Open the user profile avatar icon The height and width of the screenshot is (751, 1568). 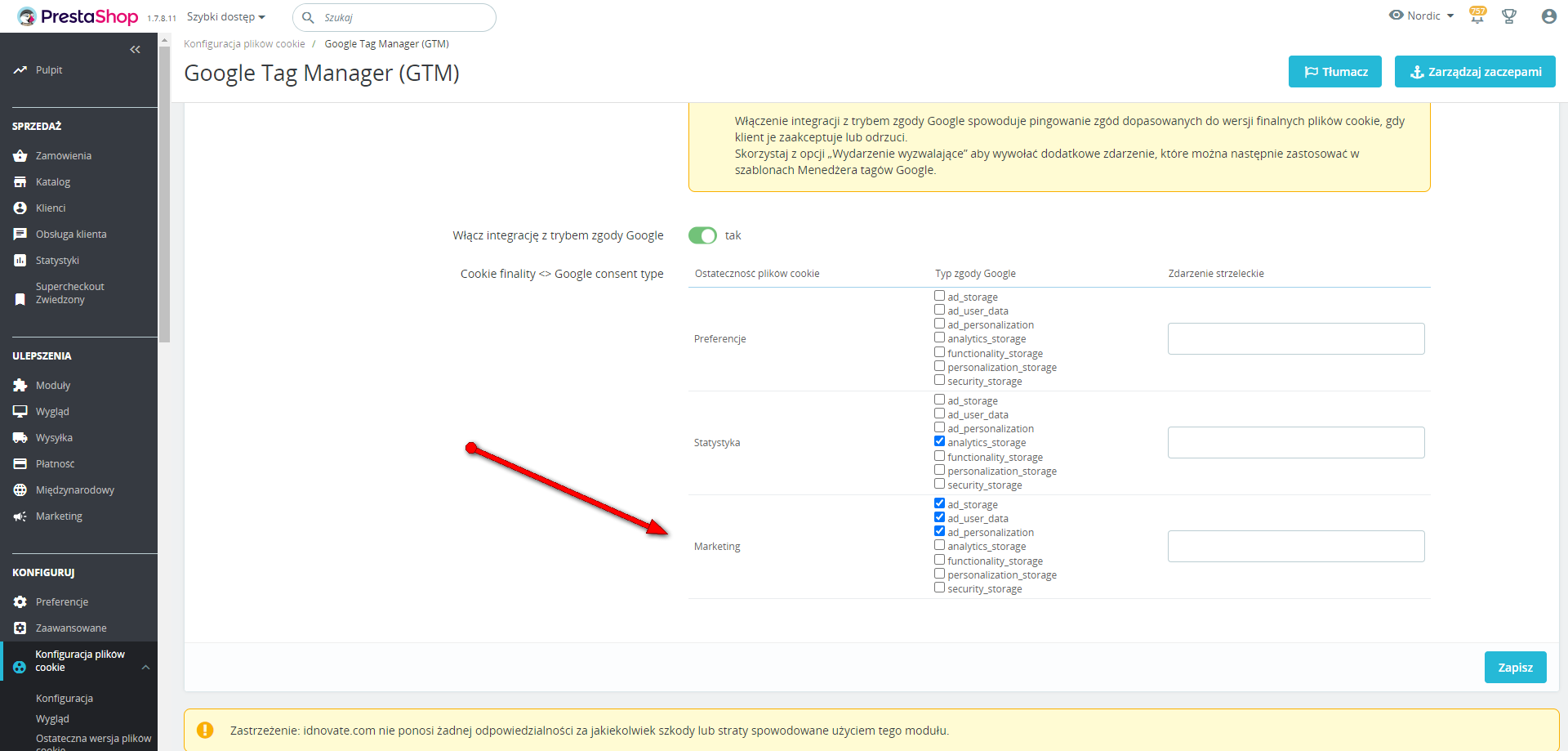pyautogui.click(x=1548, y=16)
